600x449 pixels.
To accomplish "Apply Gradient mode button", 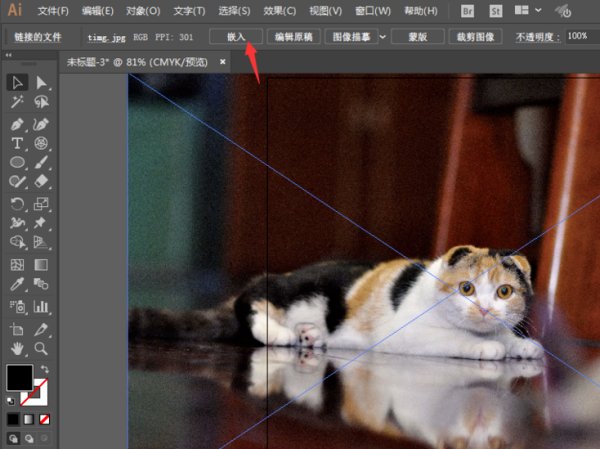I will pyautogui.click(x=29, y=420).
